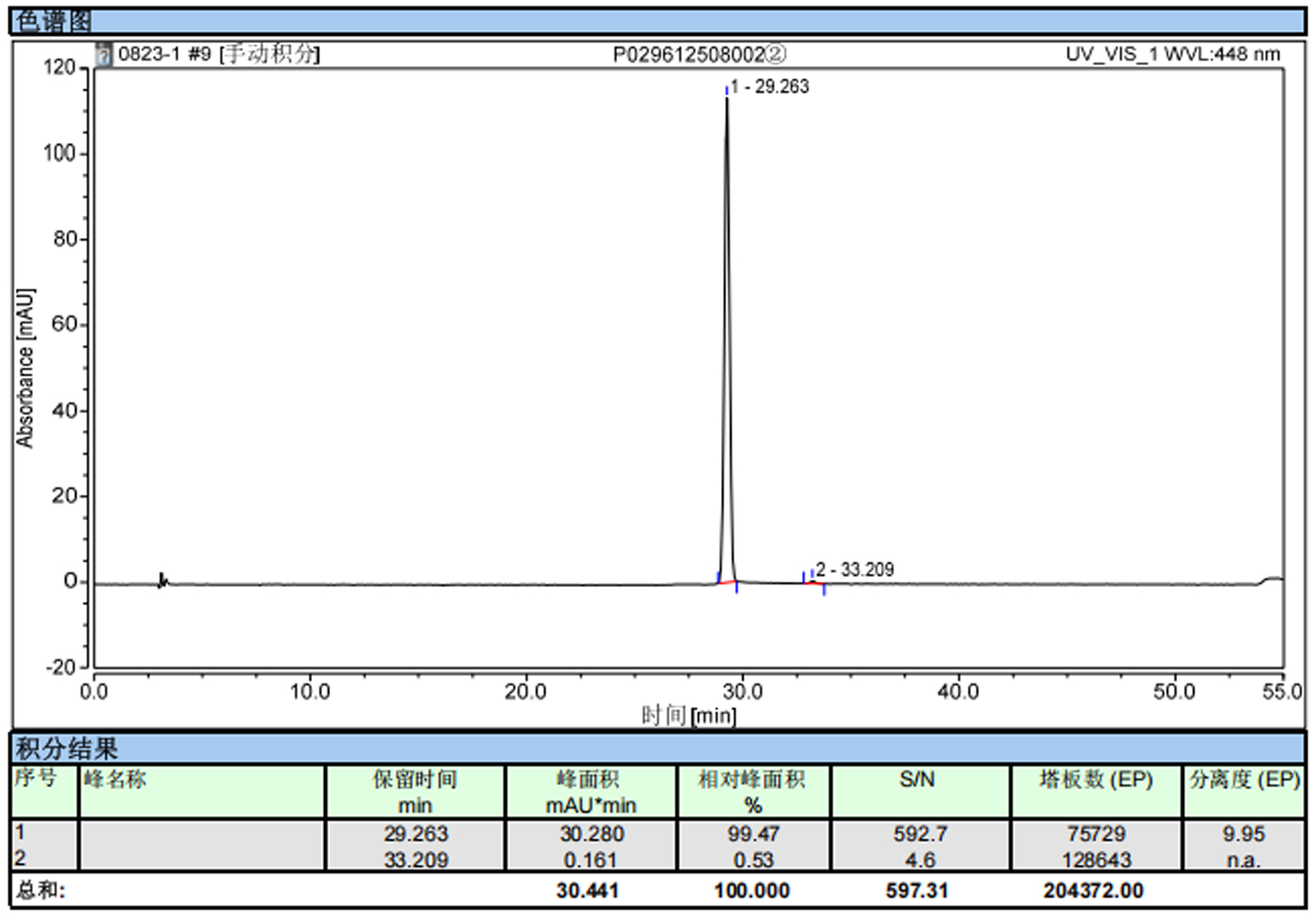
Task: Click the 积分结果 panel title bar
Action: [x=657, y=749]
